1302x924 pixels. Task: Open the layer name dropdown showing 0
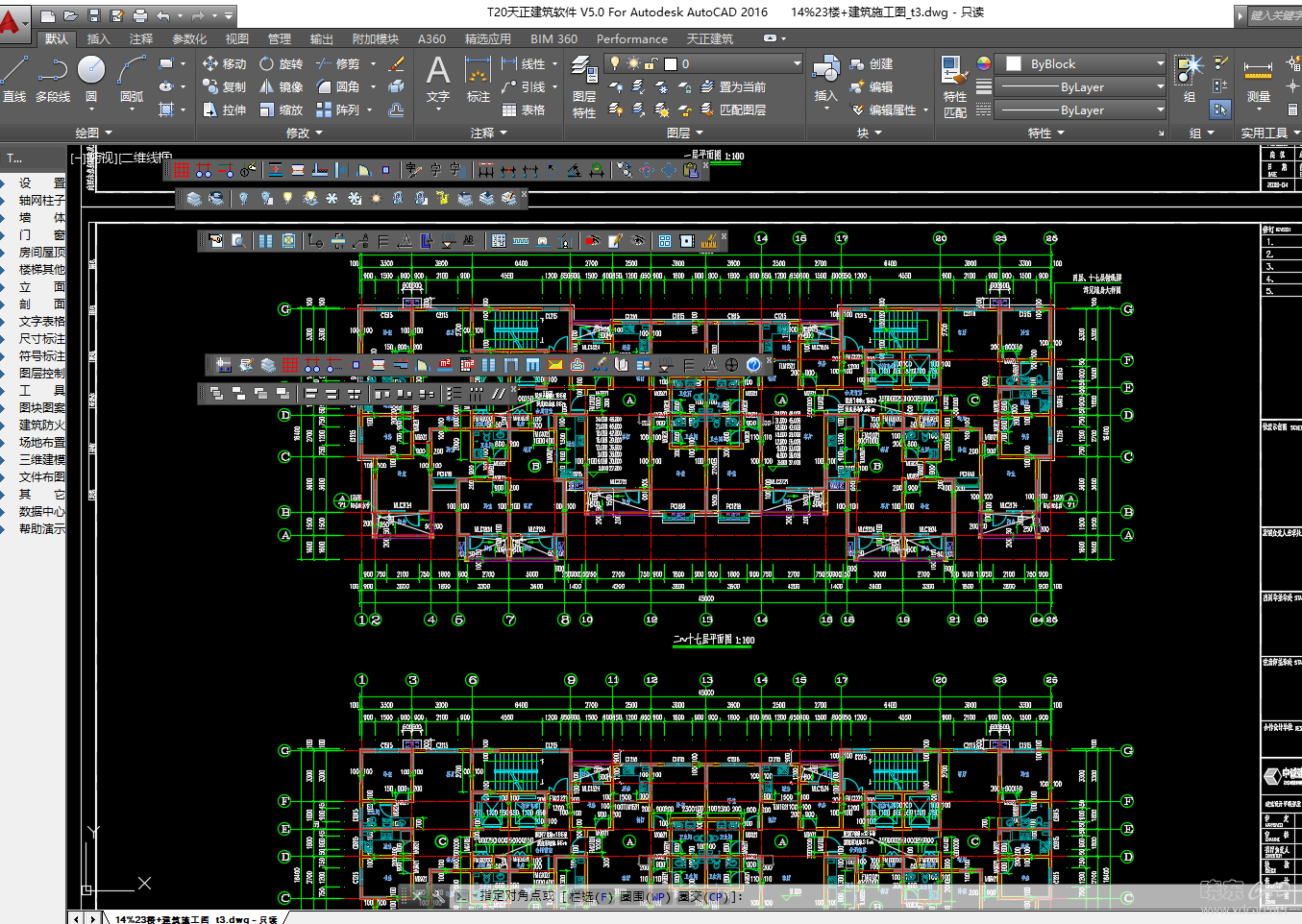703,63
